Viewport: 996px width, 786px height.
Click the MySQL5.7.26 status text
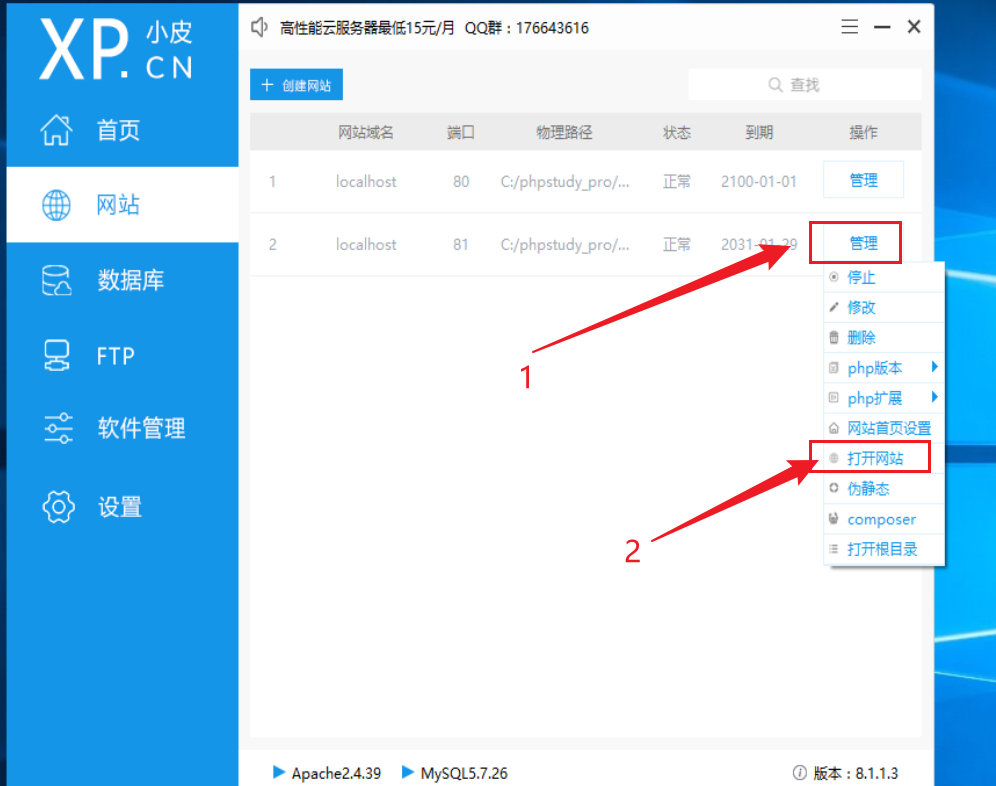(x=464, y=773)
